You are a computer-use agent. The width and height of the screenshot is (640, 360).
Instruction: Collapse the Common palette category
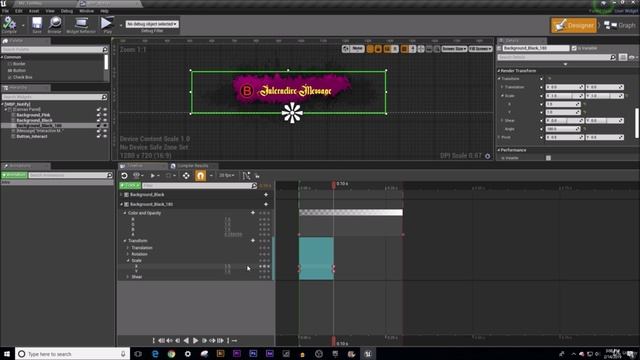pyautogui.click(x=2, y=57)
